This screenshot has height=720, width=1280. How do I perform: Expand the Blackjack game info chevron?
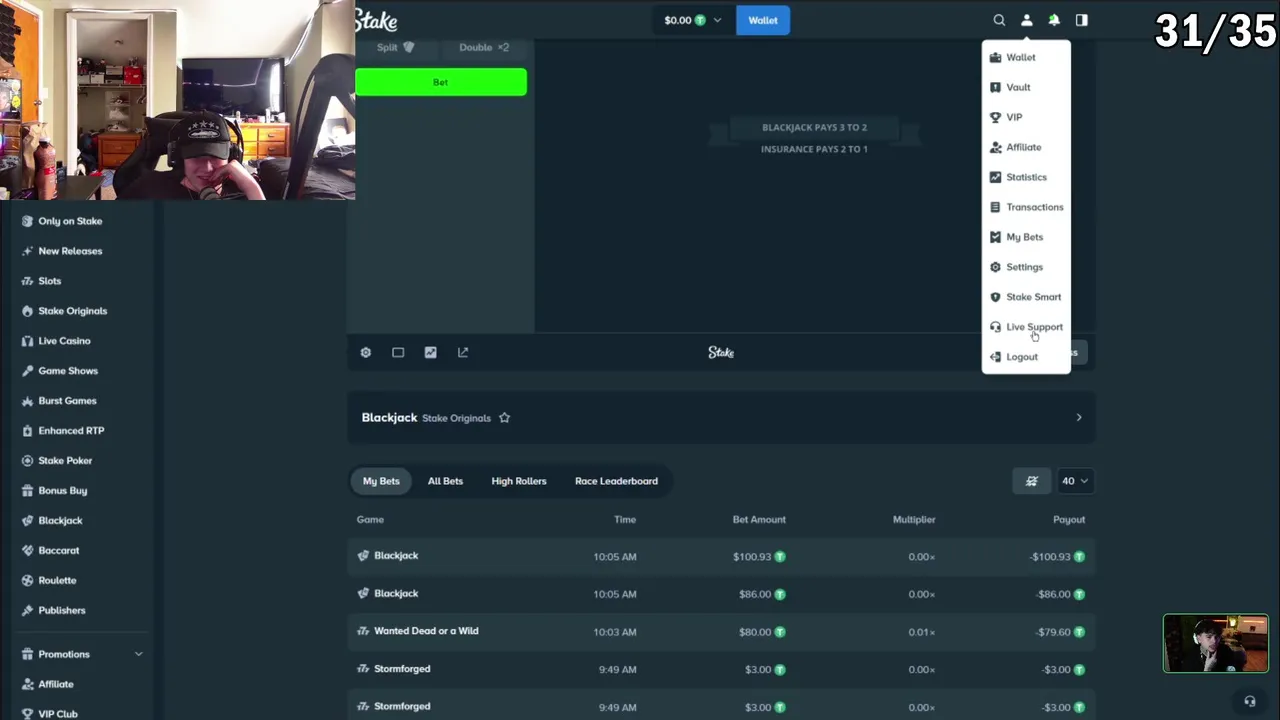coord(1078,417)
